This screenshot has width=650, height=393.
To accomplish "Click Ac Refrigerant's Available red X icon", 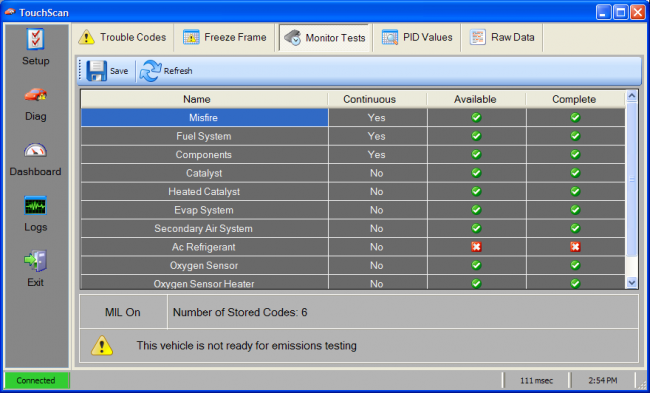I will tap(476, 247).
